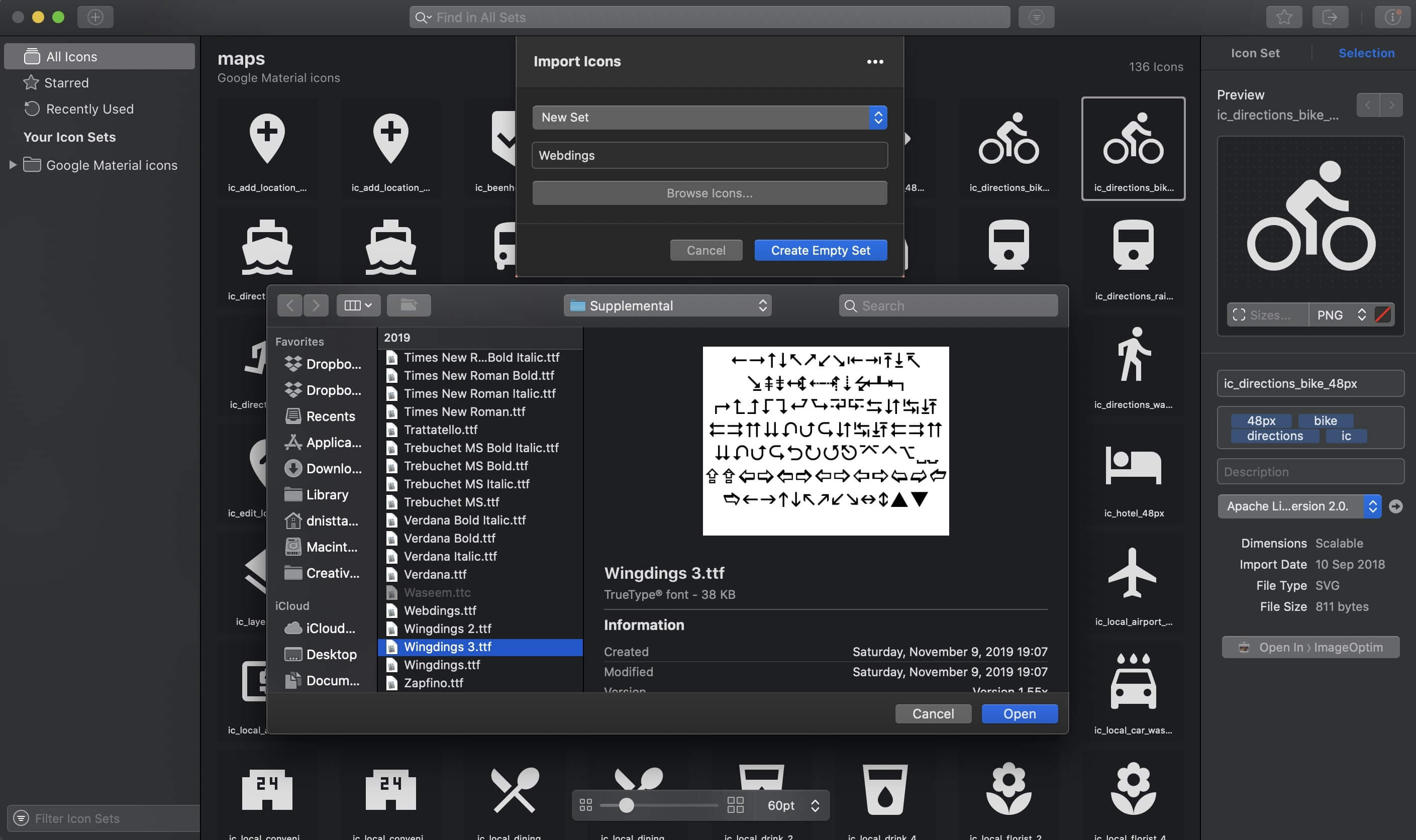1416x840 pixels.
Task: Click the add new icon set plus button
Action: tap(95, 17)
